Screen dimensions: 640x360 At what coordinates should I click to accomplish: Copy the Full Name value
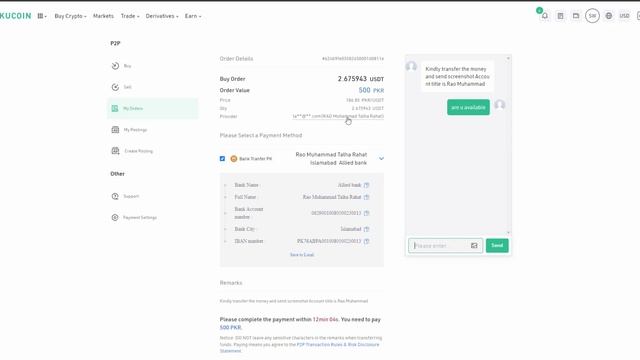(x=366, y=197)
